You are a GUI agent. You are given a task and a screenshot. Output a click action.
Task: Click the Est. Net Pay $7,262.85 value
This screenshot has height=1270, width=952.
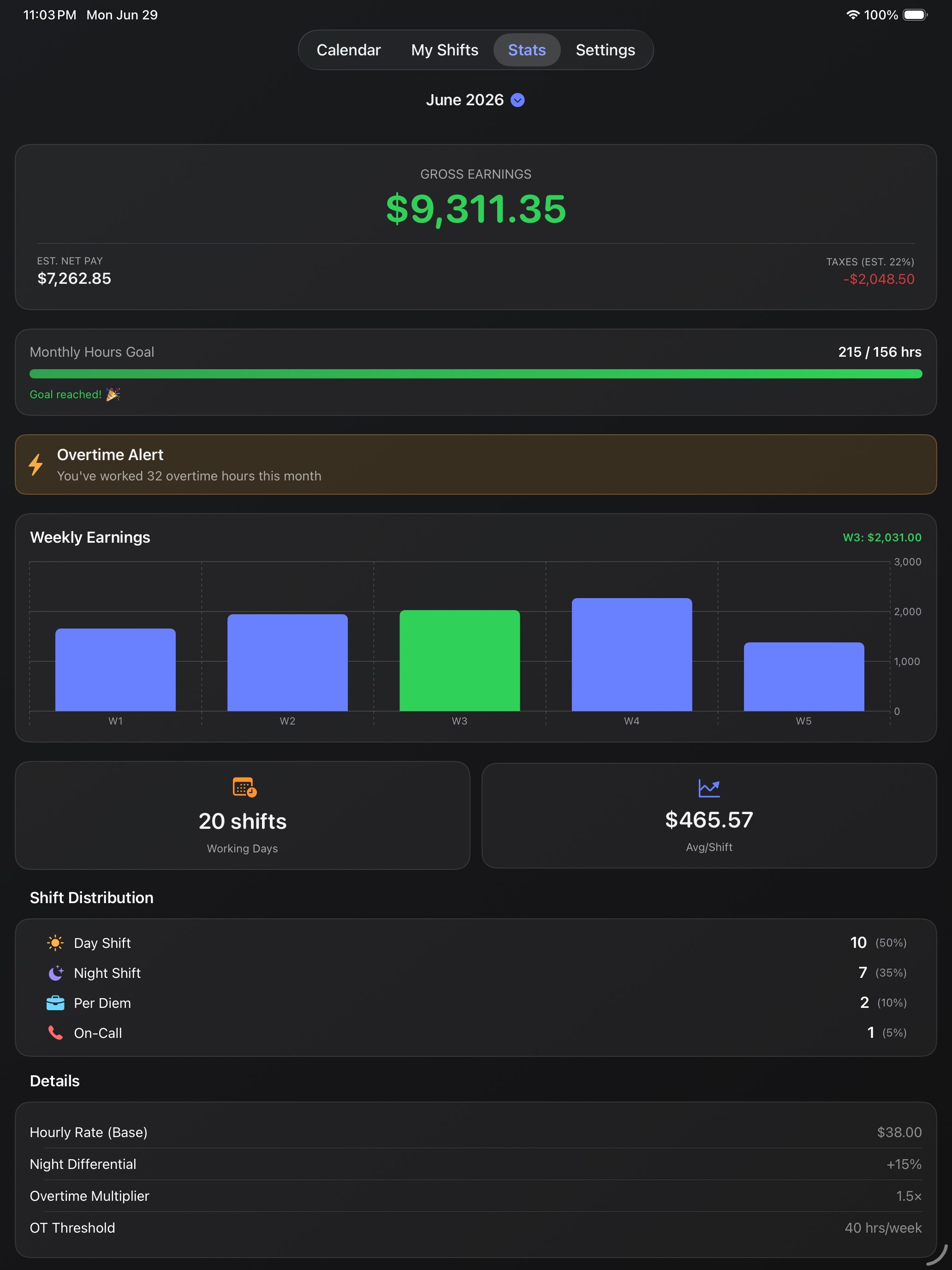click(x=74, y=278)
